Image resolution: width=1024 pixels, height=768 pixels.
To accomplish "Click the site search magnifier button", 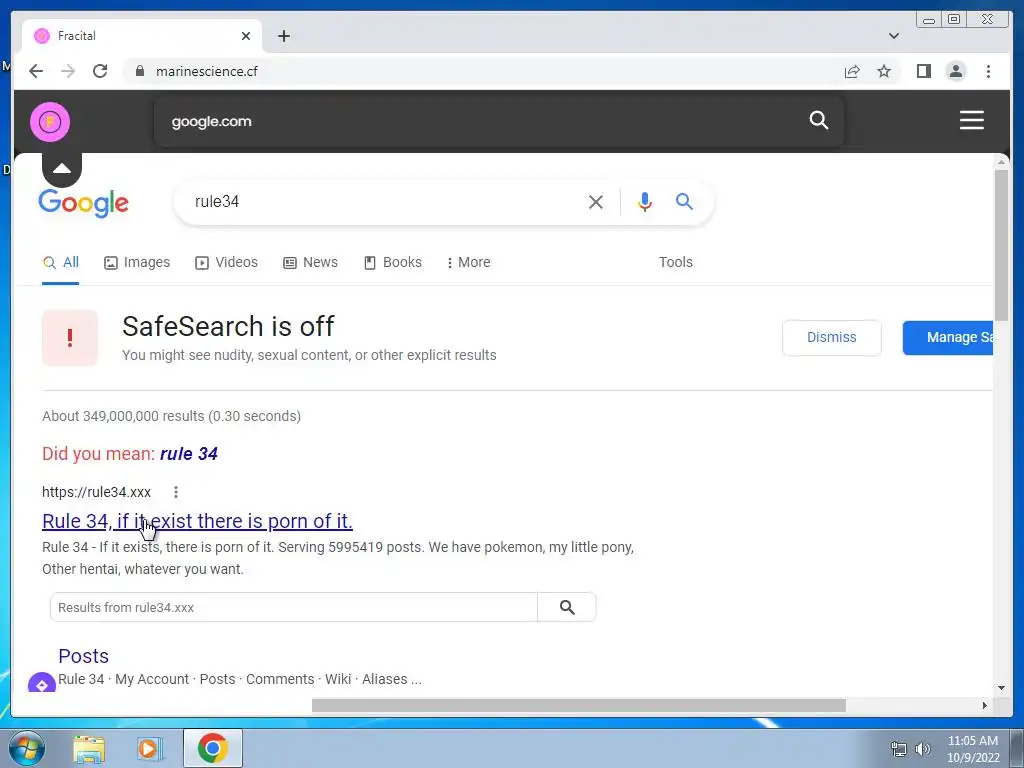I will click(x=567, y=607).
